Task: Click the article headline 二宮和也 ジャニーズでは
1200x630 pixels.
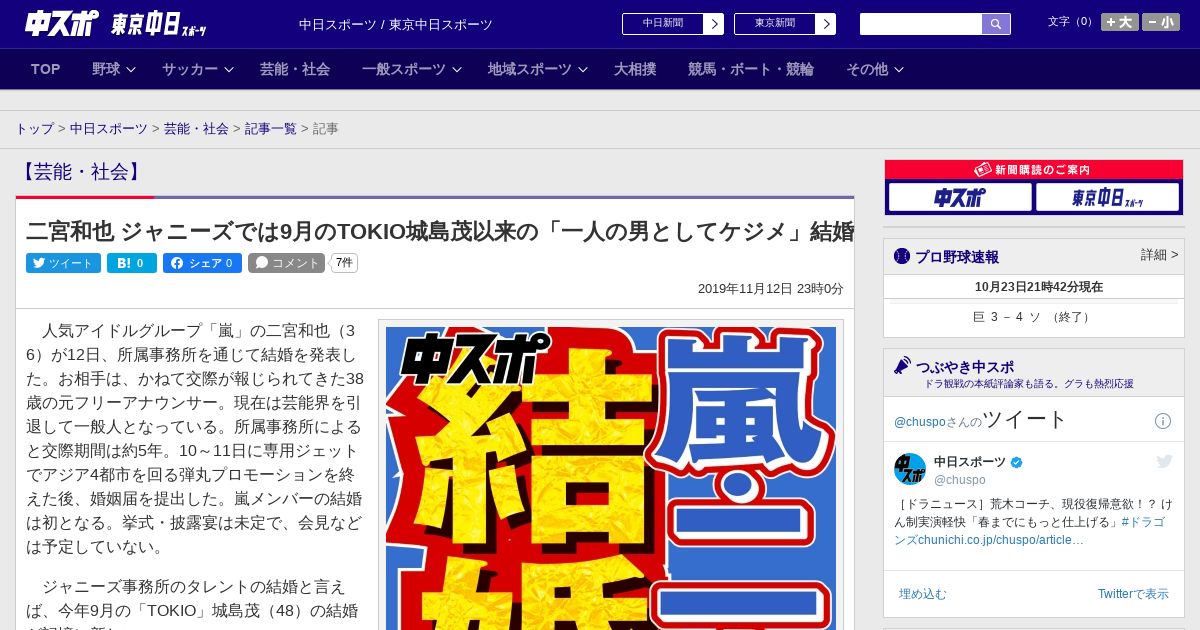Action: pyautogui.click(x=440, y=232)
